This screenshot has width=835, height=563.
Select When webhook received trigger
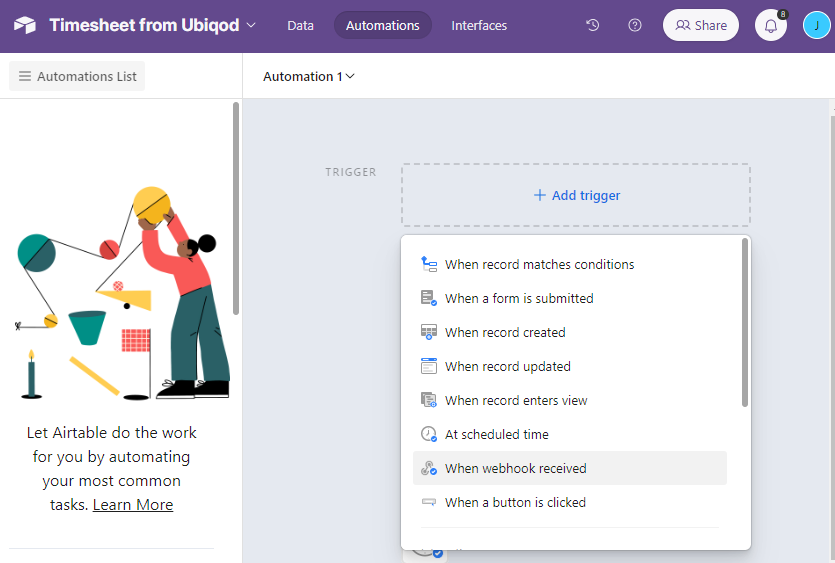pos(570,468)
